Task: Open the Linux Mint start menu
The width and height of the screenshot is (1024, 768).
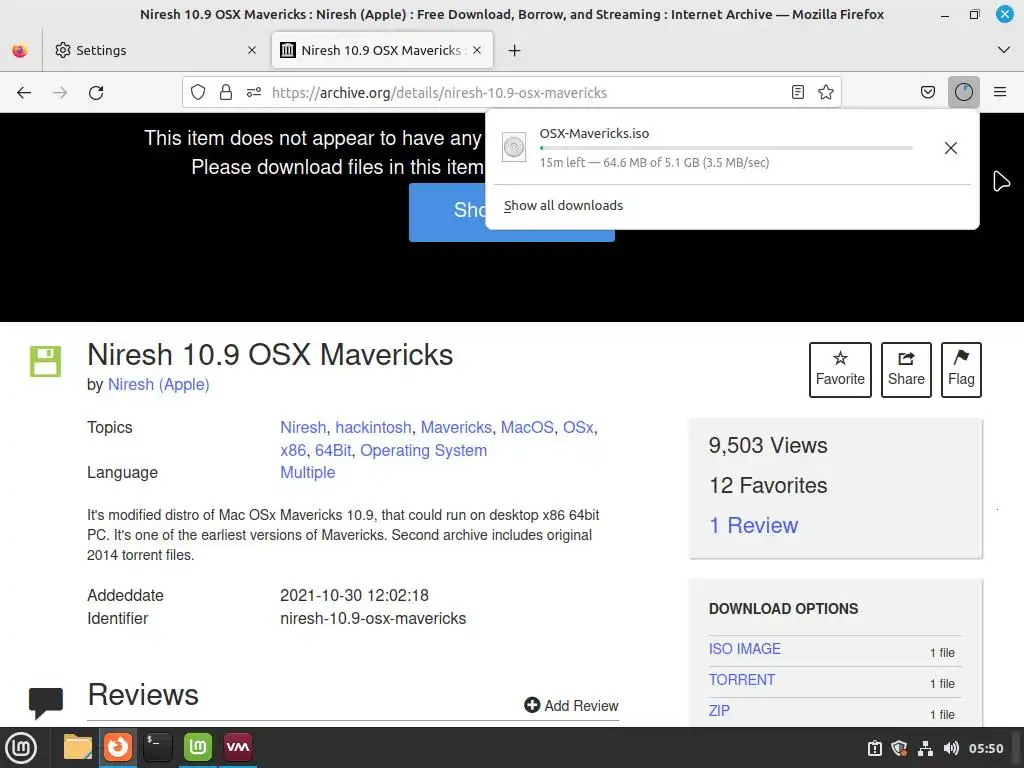Action: pyautogui.click(x=22, y=748)
